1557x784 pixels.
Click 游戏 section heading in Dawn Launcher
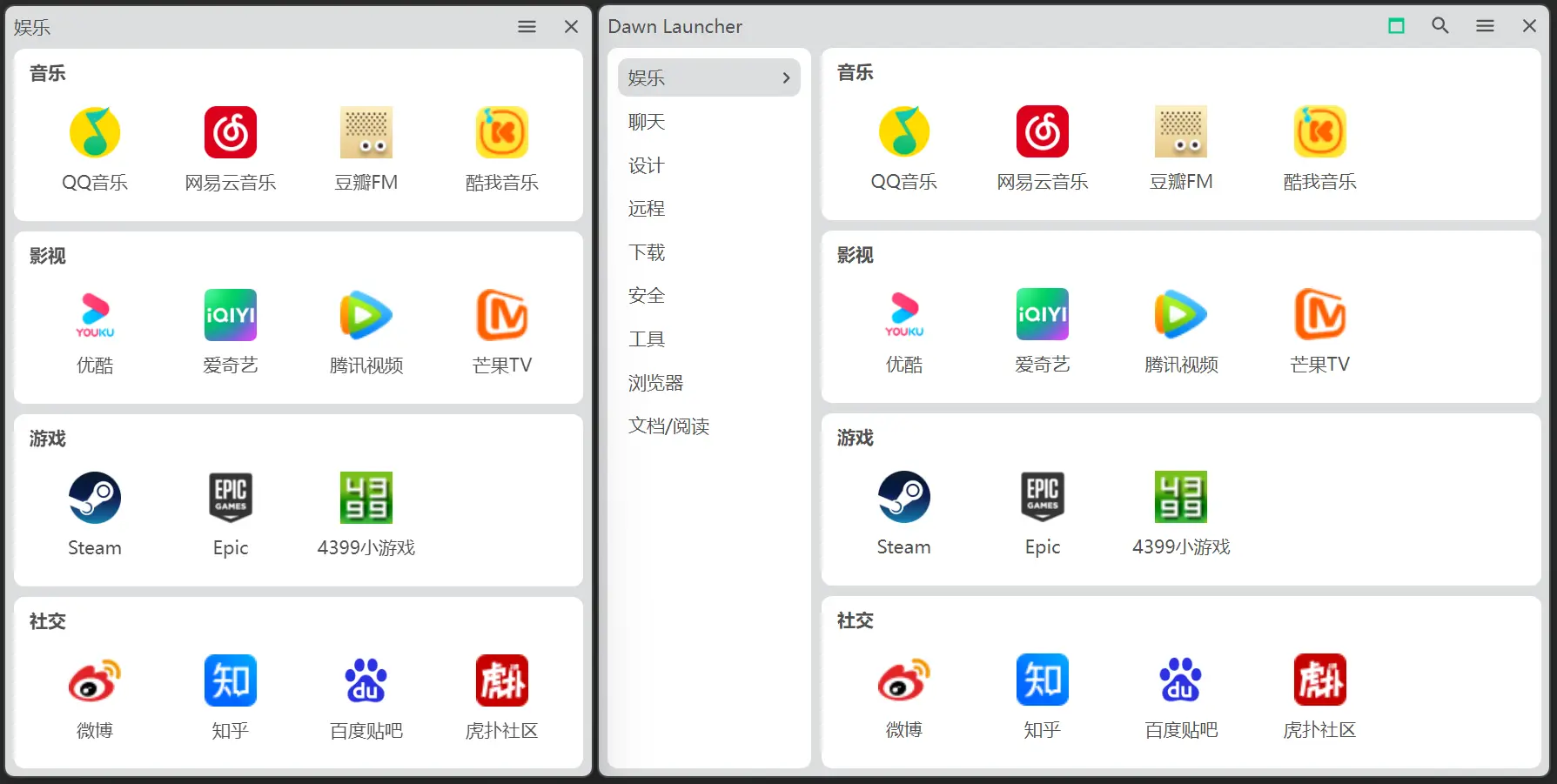pyautogui.click(x=855, y=438)
